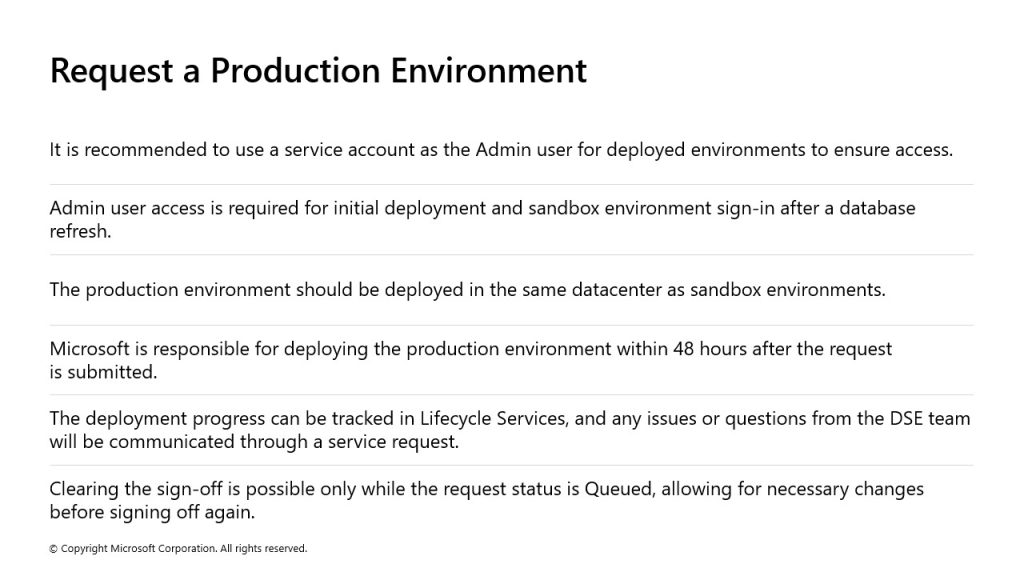1024x576 pixels.
Task: Select the same datacenter sentence
Action: tap(468, 290)
